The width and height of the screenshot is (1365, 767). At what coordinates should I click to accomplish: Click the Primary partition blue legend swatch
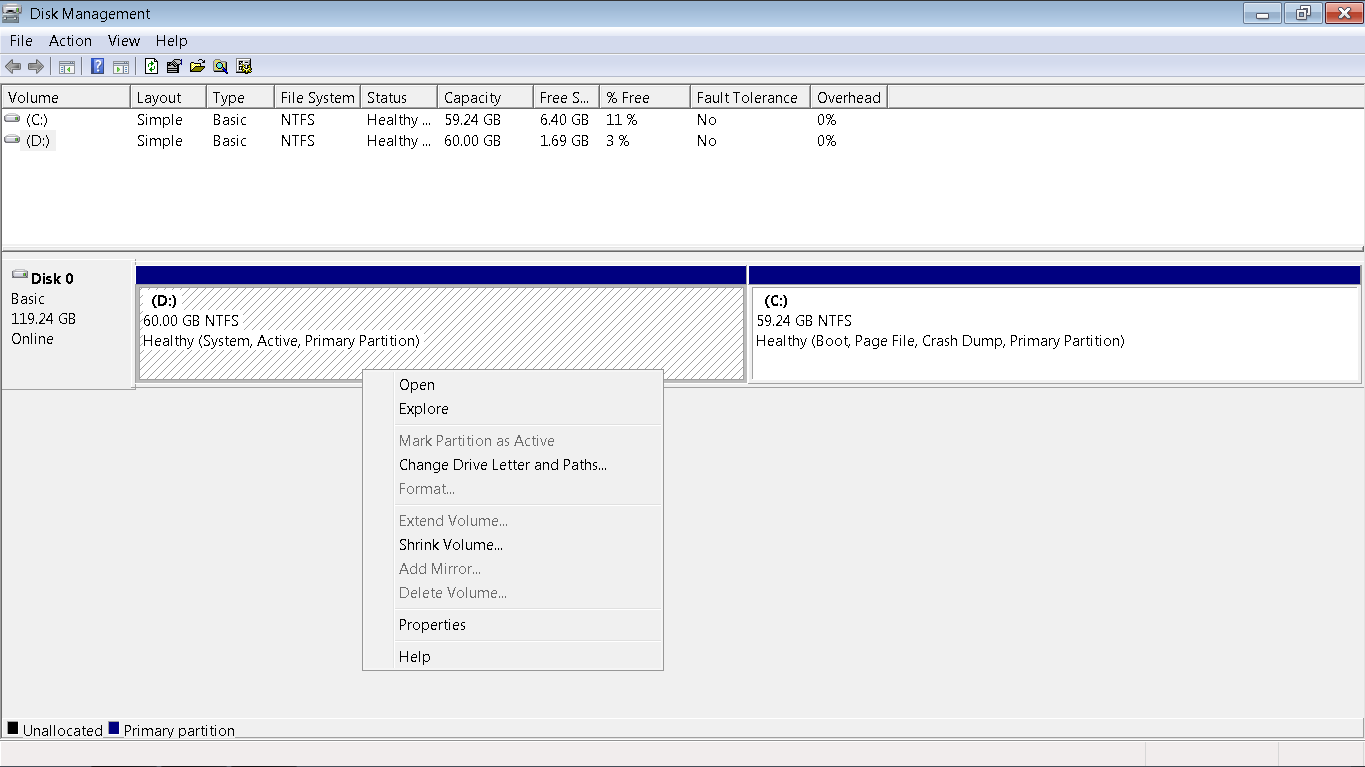pos(114,728)
